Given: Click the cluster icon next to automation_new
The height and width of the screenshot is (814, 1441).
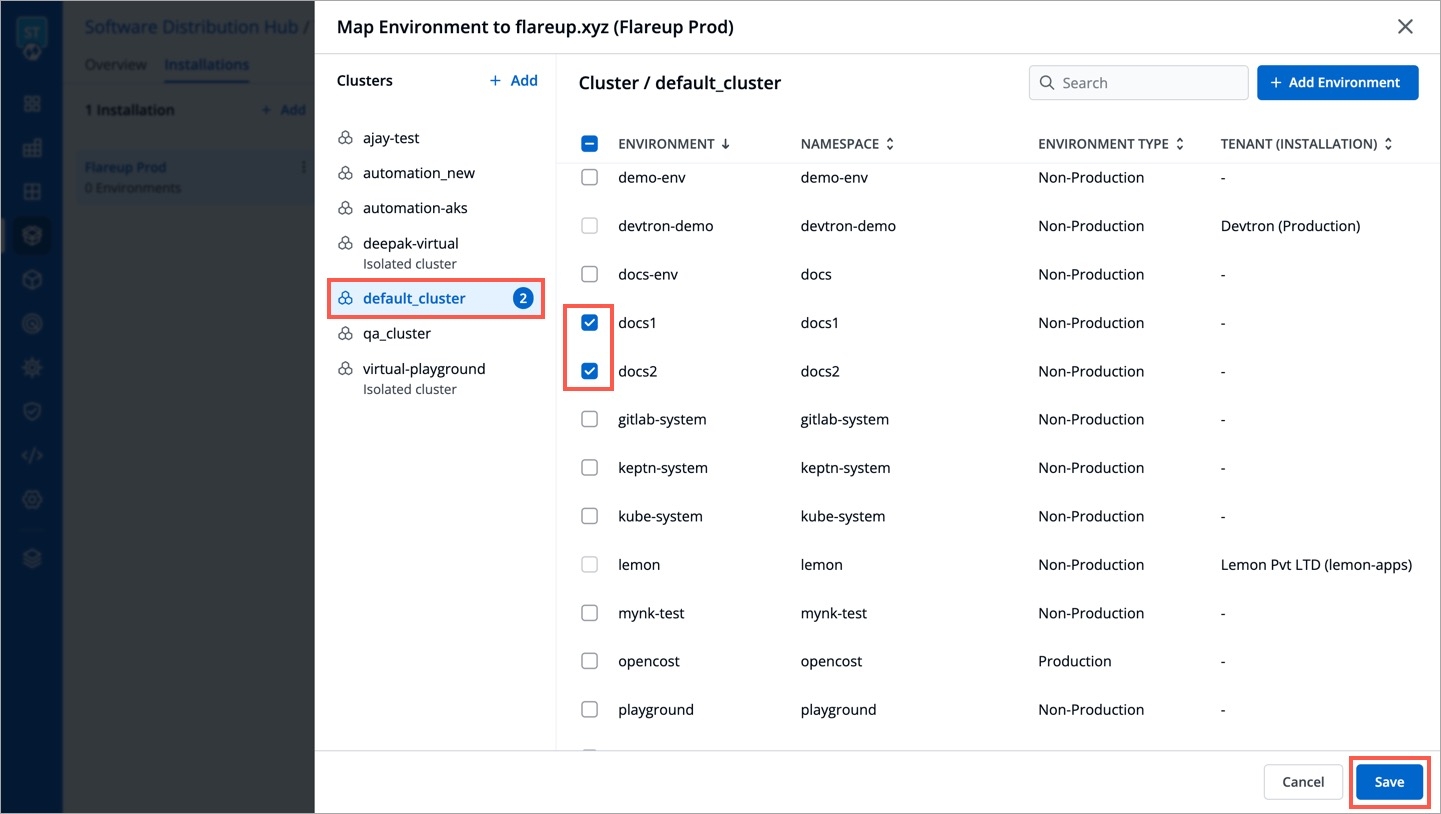Looking at the screenshot, I should [345, 173].
